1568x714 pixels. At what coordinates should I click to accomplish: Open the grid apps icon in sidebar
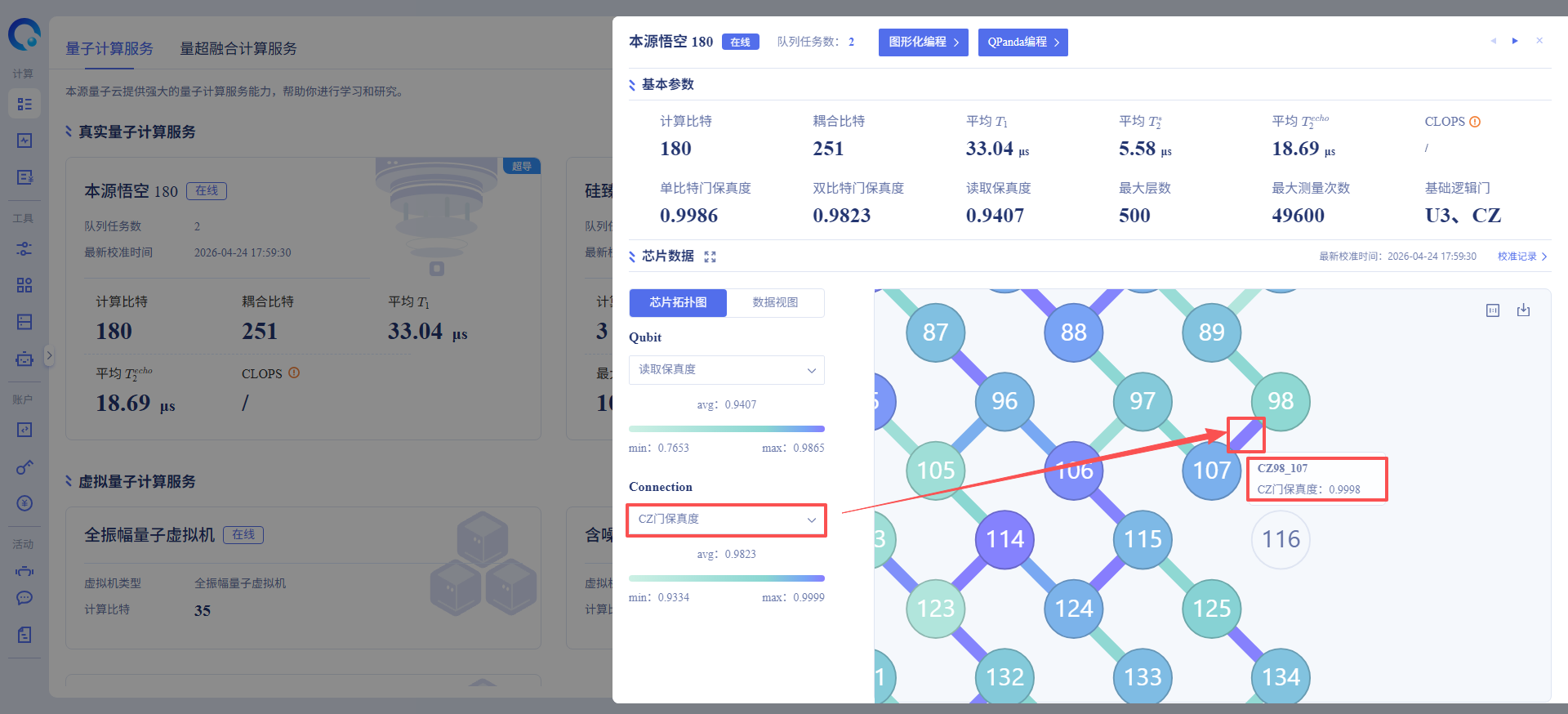pyautogui.click(x=24, y=285)
